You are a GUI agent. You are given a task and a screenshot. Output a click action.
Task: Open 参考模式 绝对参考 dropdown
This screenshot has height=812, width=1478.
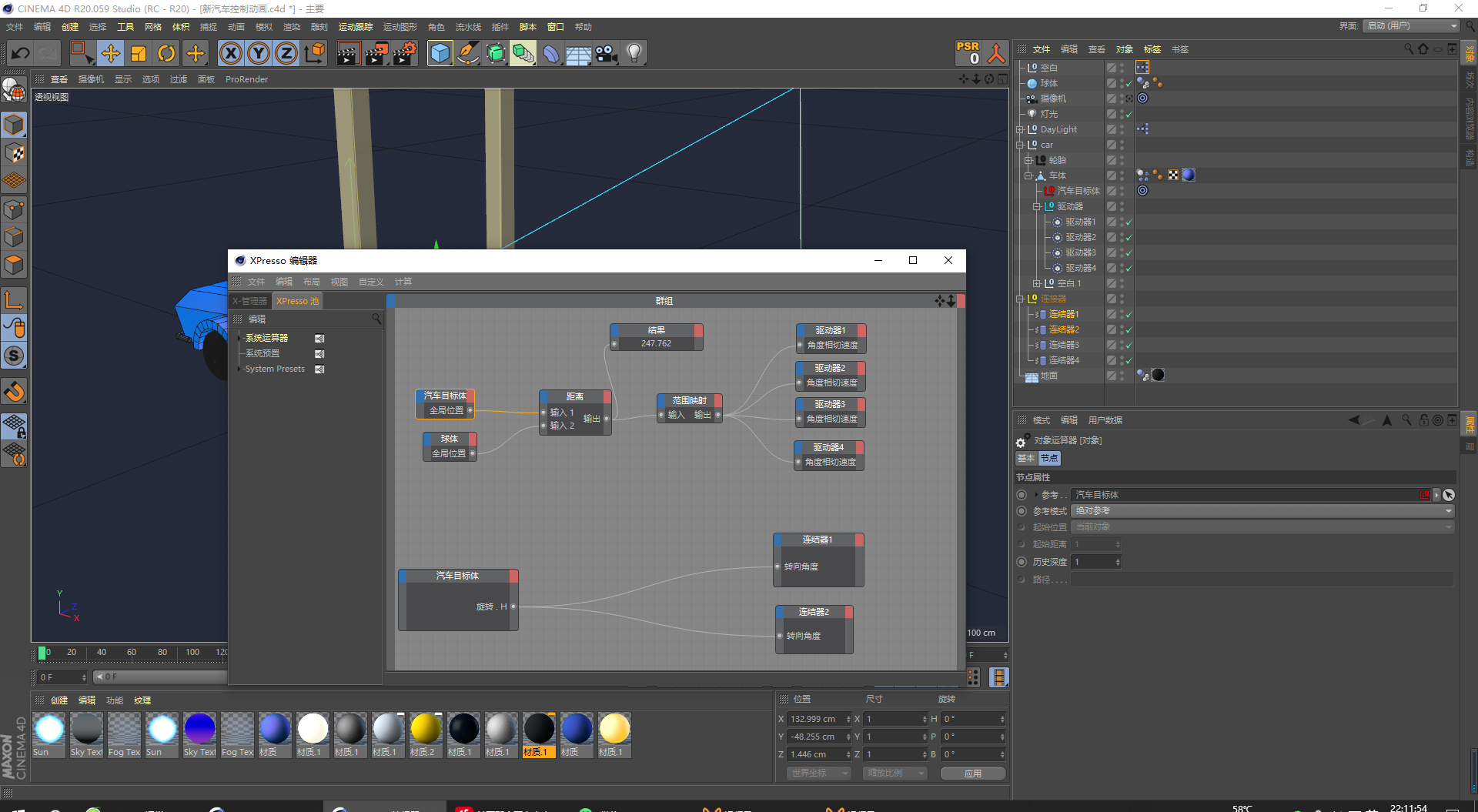coord(1262,511)
